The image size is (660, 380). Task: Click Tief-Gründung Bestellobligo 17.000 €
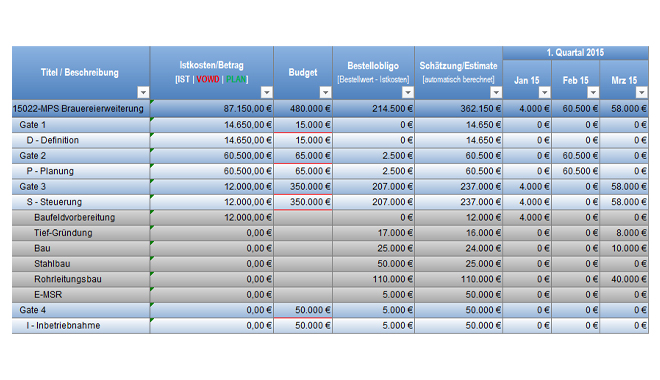coord(373,233)
